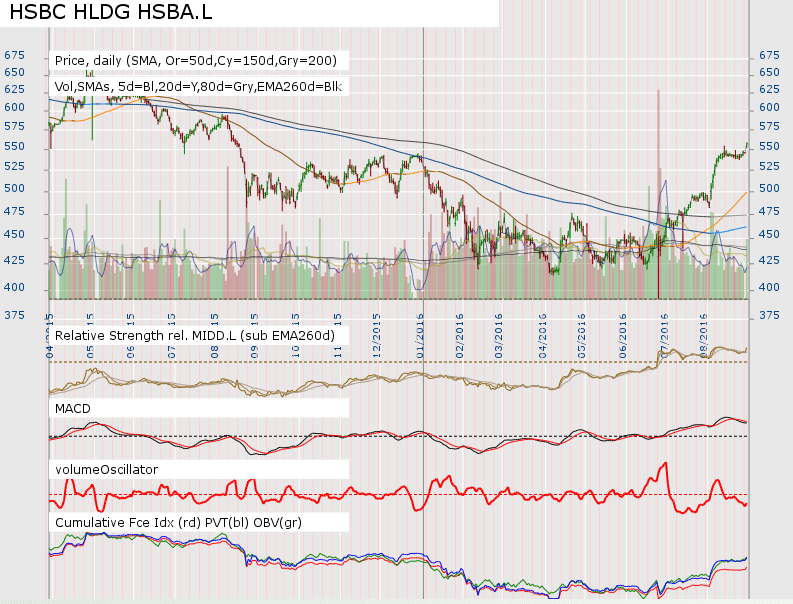Select the 04/2016 date axis label
Screen dimensions: 793x604
coord(543,336)
